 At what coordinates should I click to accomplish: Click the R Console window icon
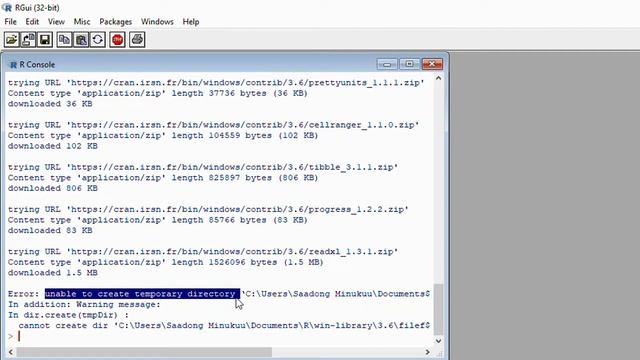[13, 65]
